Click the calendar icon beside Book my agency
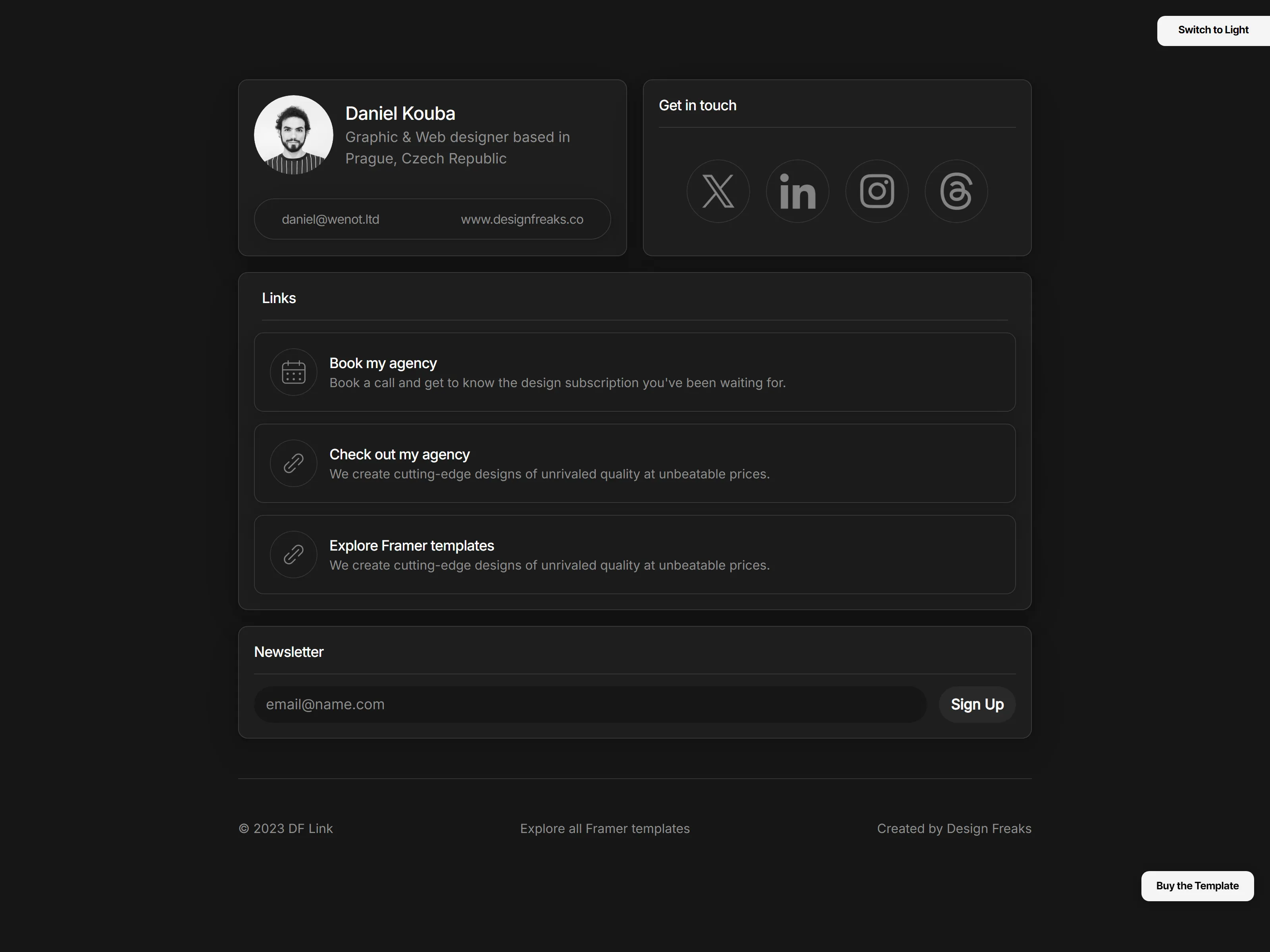 pyautogui.click(x=293, y=372)
